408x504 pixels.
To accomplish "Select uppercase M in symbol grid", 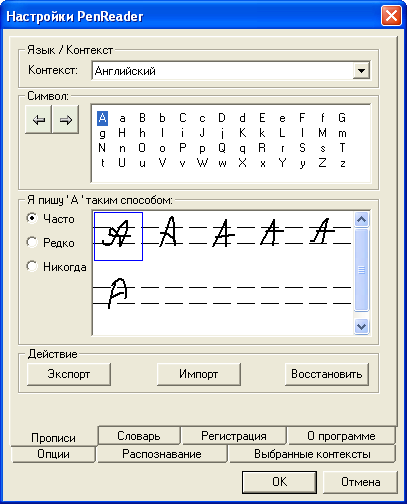I will click(x=322, y=133).
